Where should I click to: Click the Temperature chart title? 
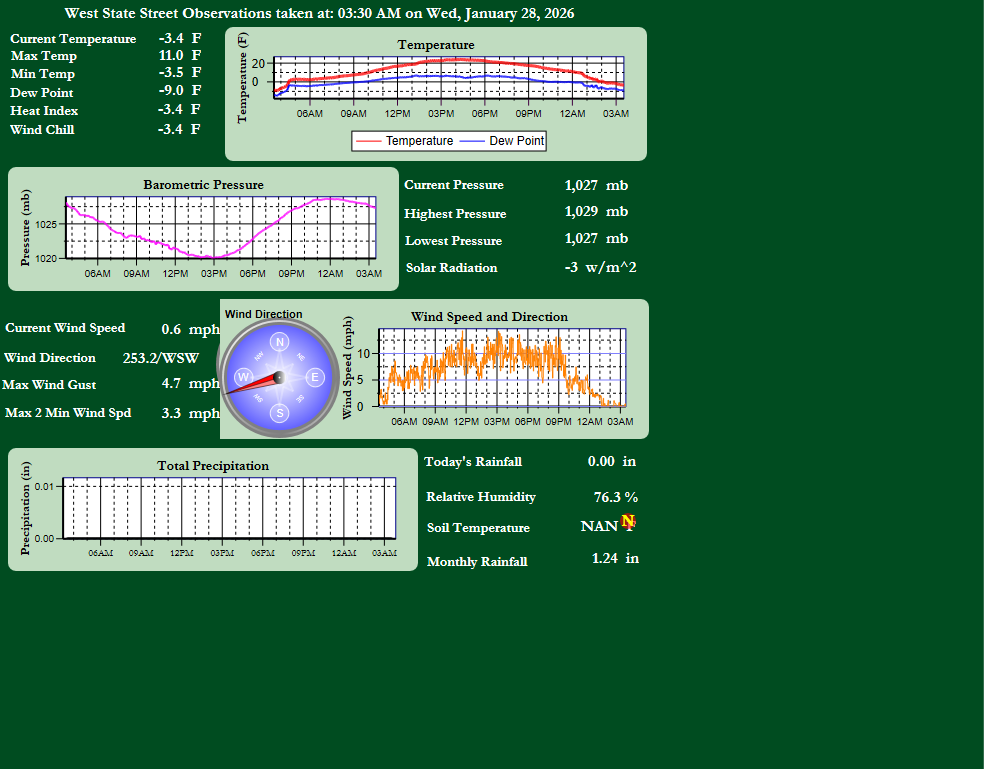click(x=436, y=45)
